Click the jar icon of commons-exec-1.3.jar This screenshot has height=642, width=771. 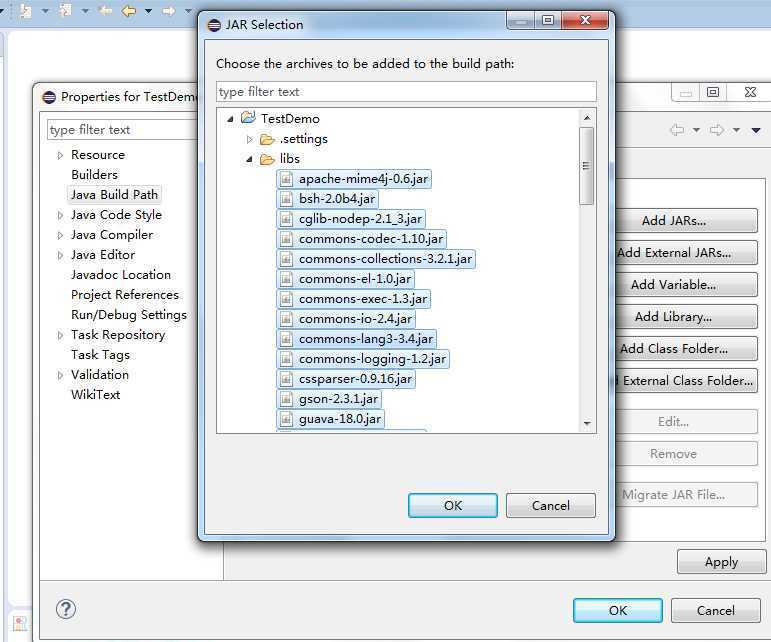click(x=286, y=299)
